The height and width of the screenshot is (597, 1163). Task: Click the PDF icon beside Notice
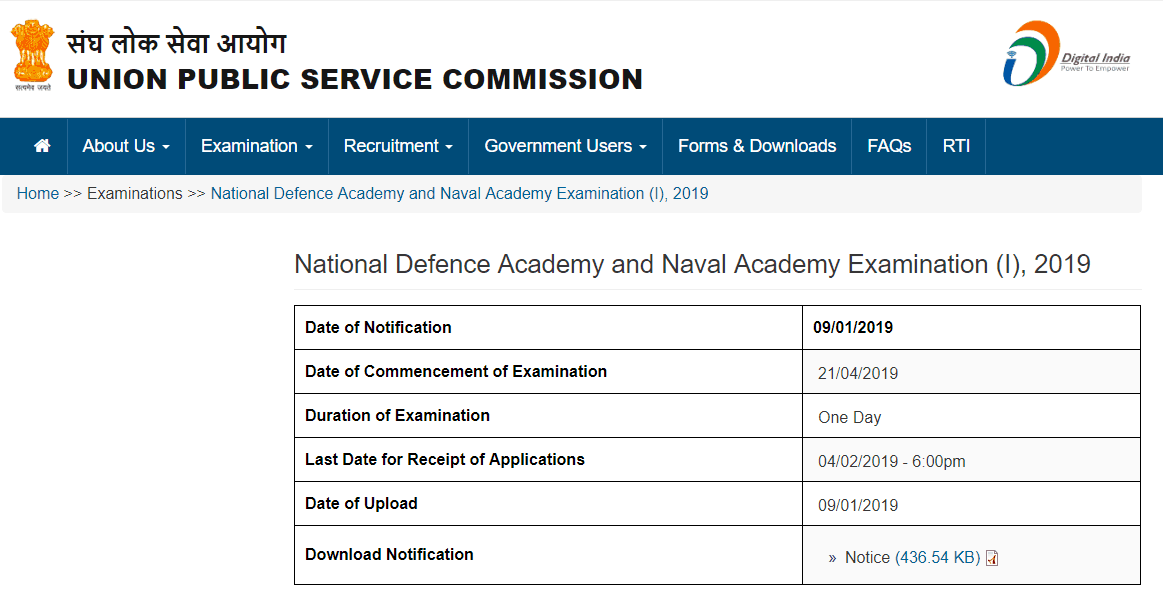coord(992,558)
